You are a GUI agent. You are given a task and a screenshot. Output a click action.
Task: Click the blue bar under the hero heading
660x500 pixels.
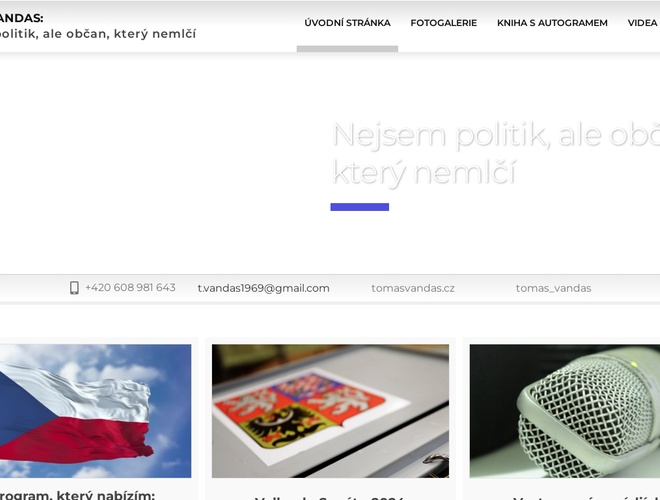click(x=360, y=207)
